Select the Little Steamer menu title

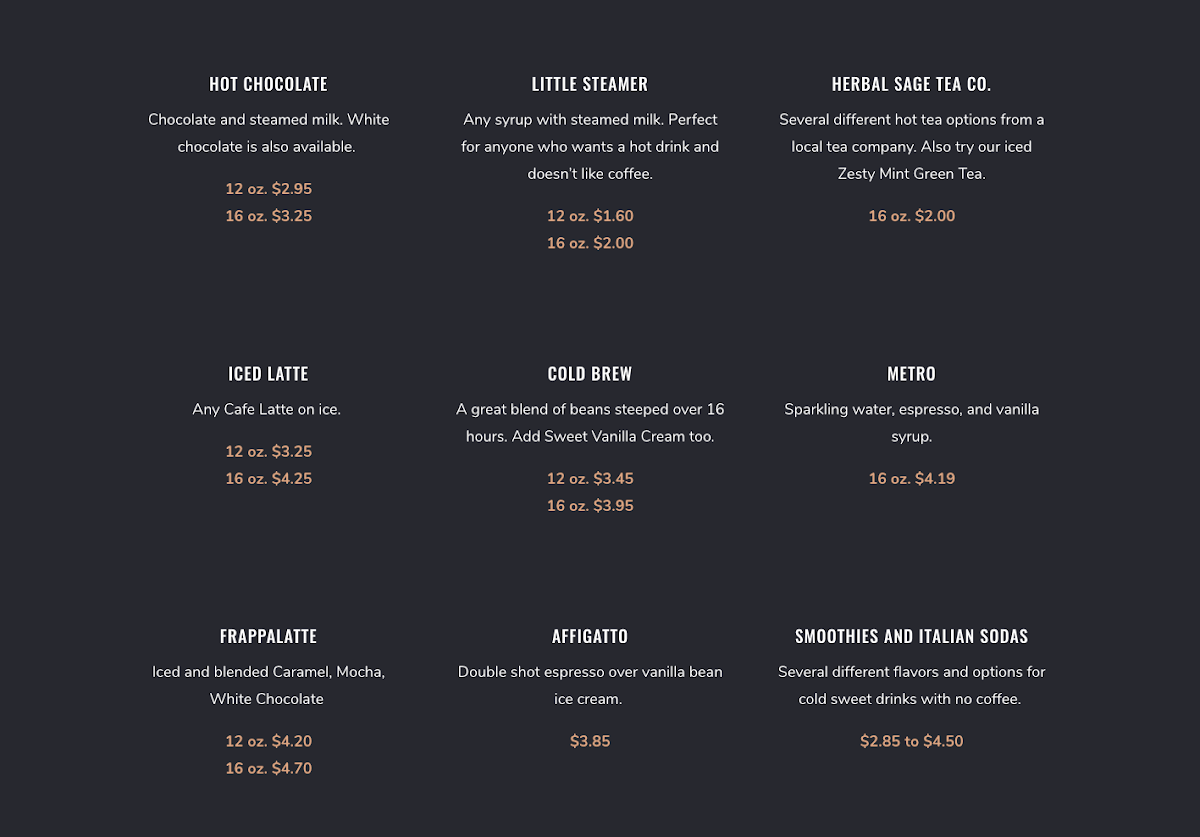pos(590,84)
